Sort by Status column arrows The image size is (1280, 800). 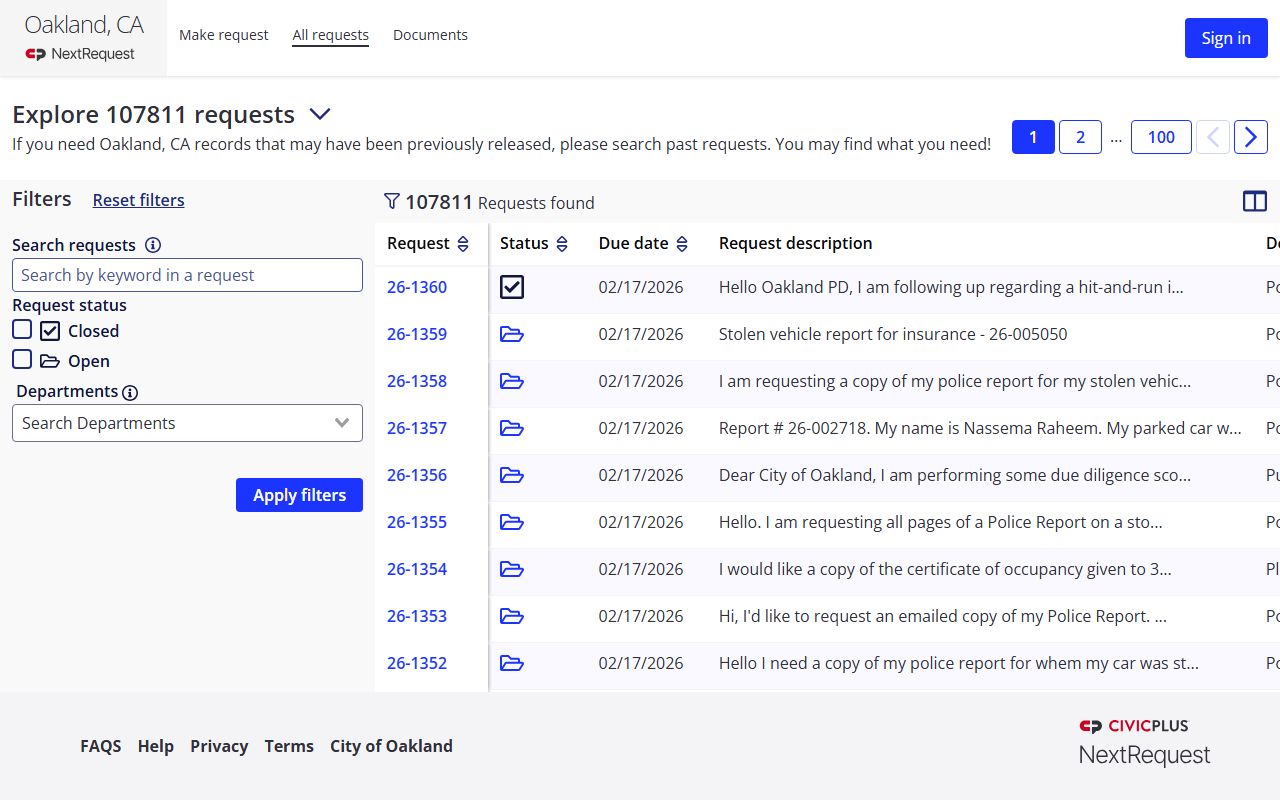[562, 244]
